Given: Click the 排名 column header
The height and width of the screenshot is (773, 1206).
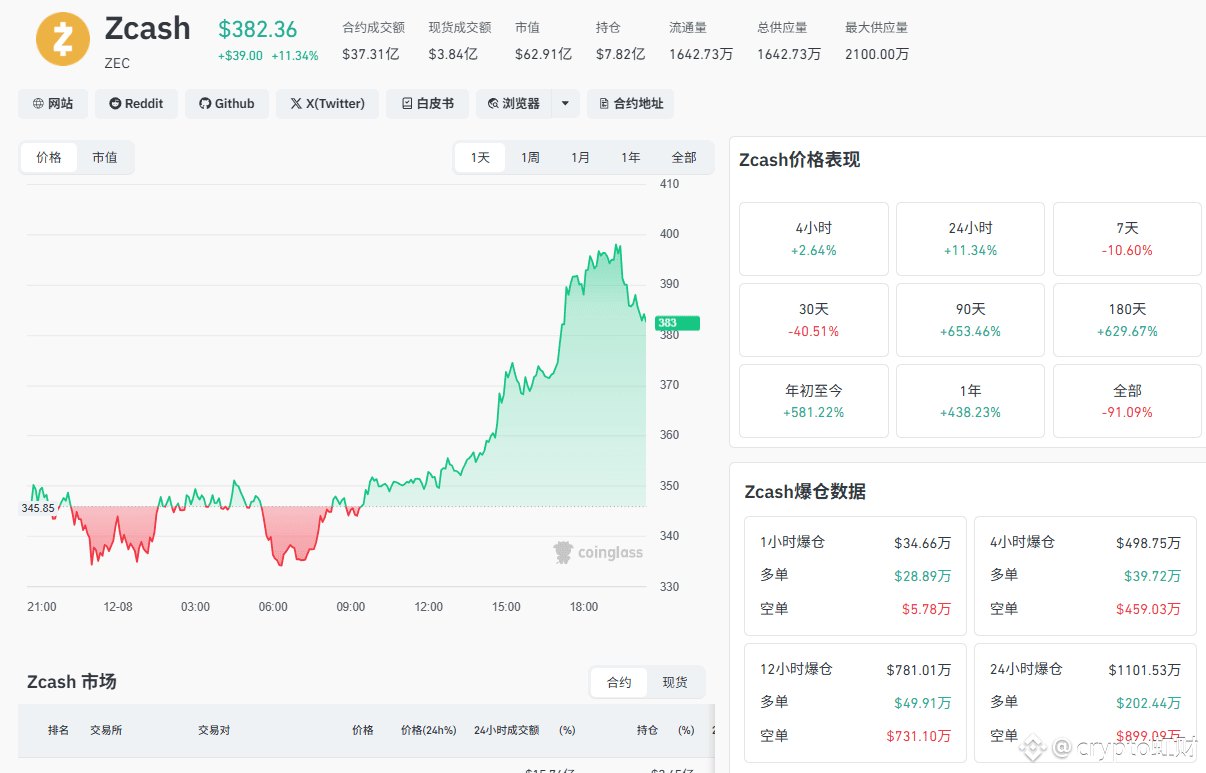Looking at the screenshot, I should (59, 730).
